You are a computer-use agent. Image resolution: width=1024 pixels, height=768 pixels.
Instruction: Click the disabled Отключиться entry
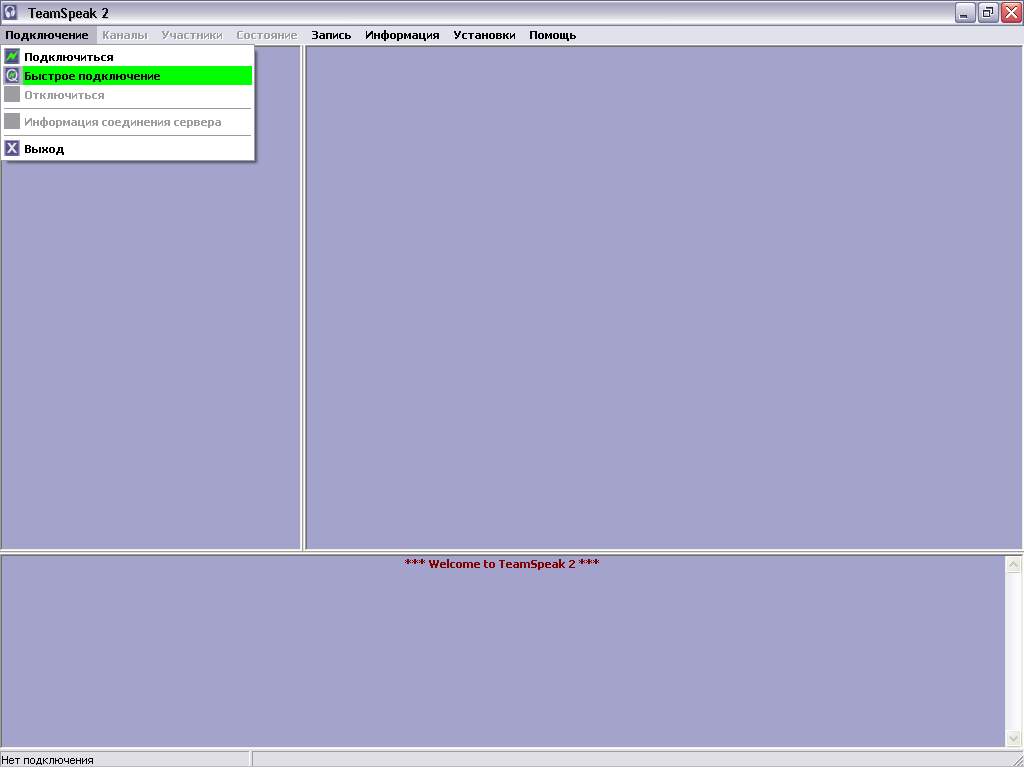tap(127, 95)
